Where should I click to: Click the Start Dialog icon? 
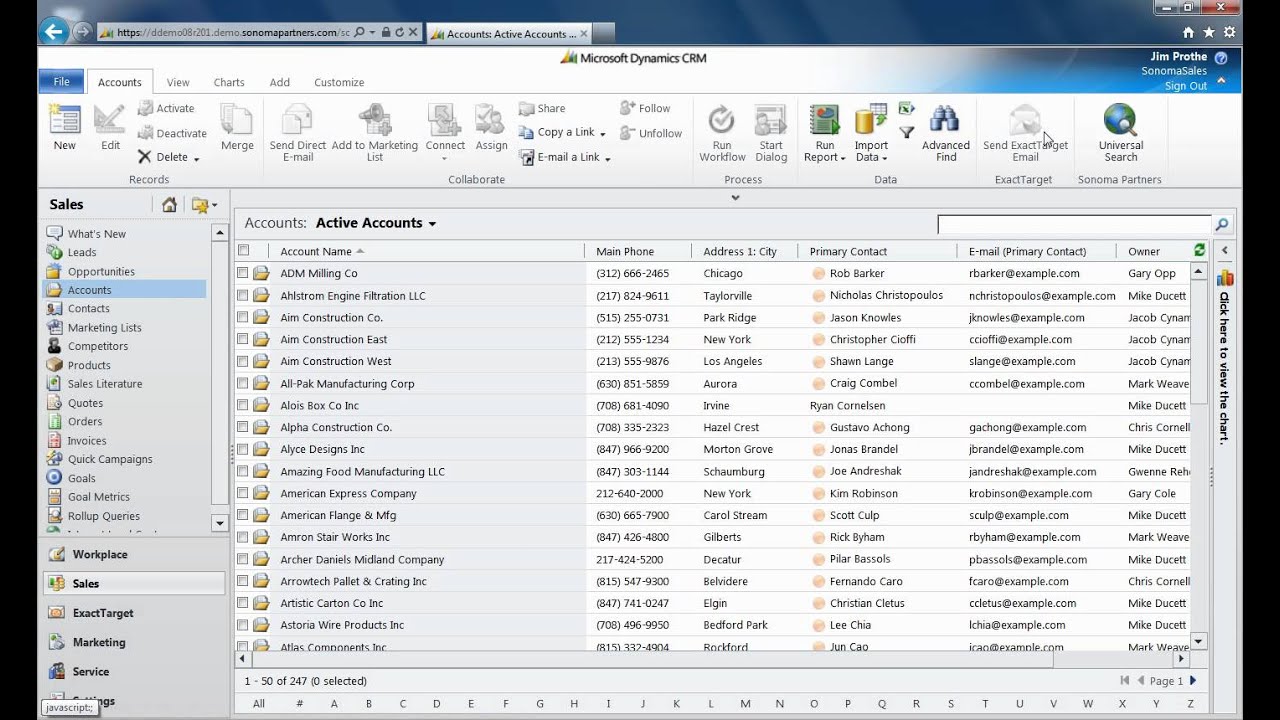(770, 120)
